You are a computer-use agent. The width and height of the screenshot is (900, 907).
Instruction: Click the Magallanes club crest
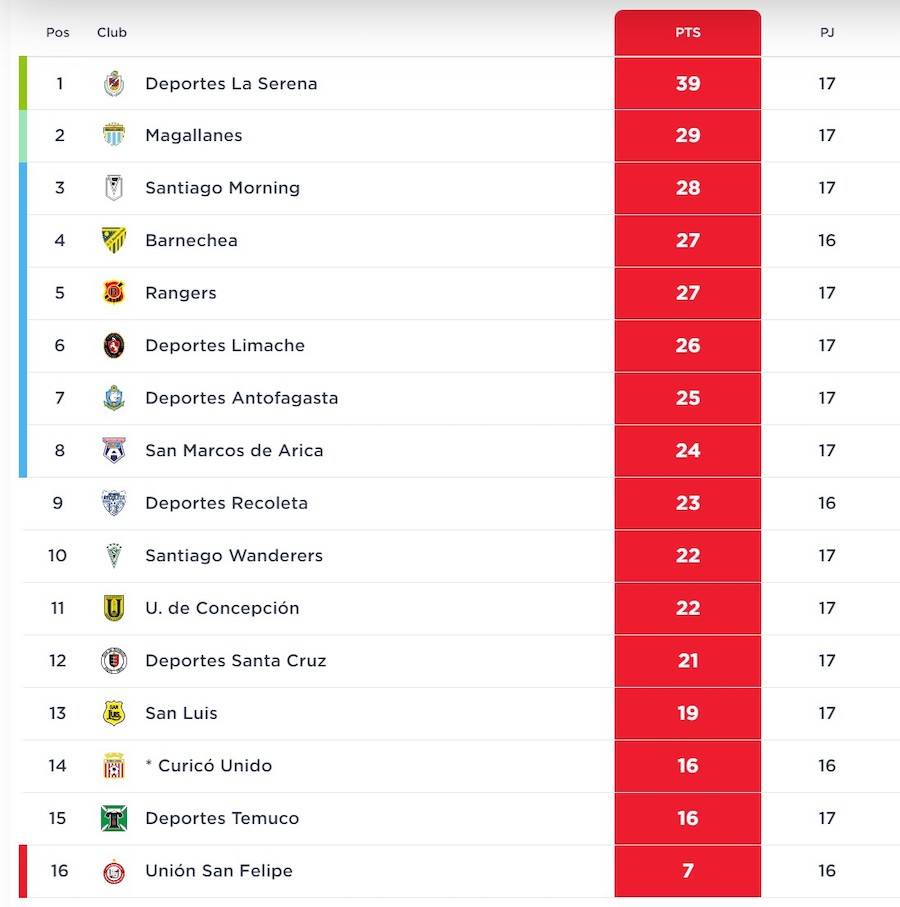click(114, 135)
